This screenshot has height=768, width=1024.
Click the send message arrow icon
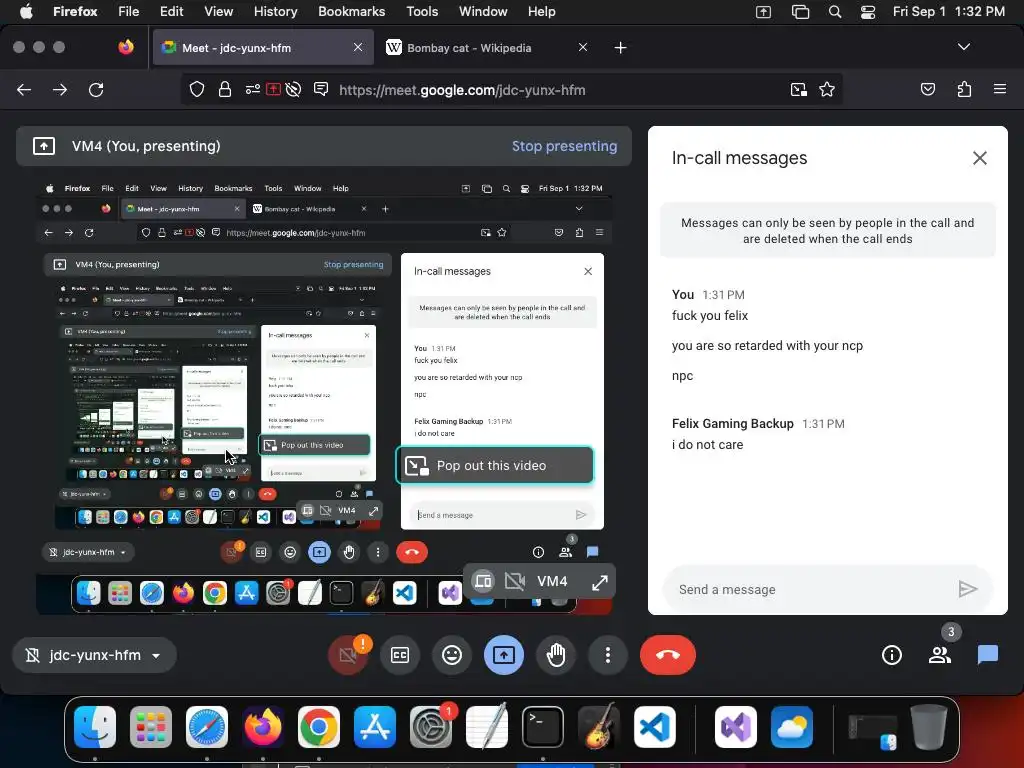coord(967,589)
